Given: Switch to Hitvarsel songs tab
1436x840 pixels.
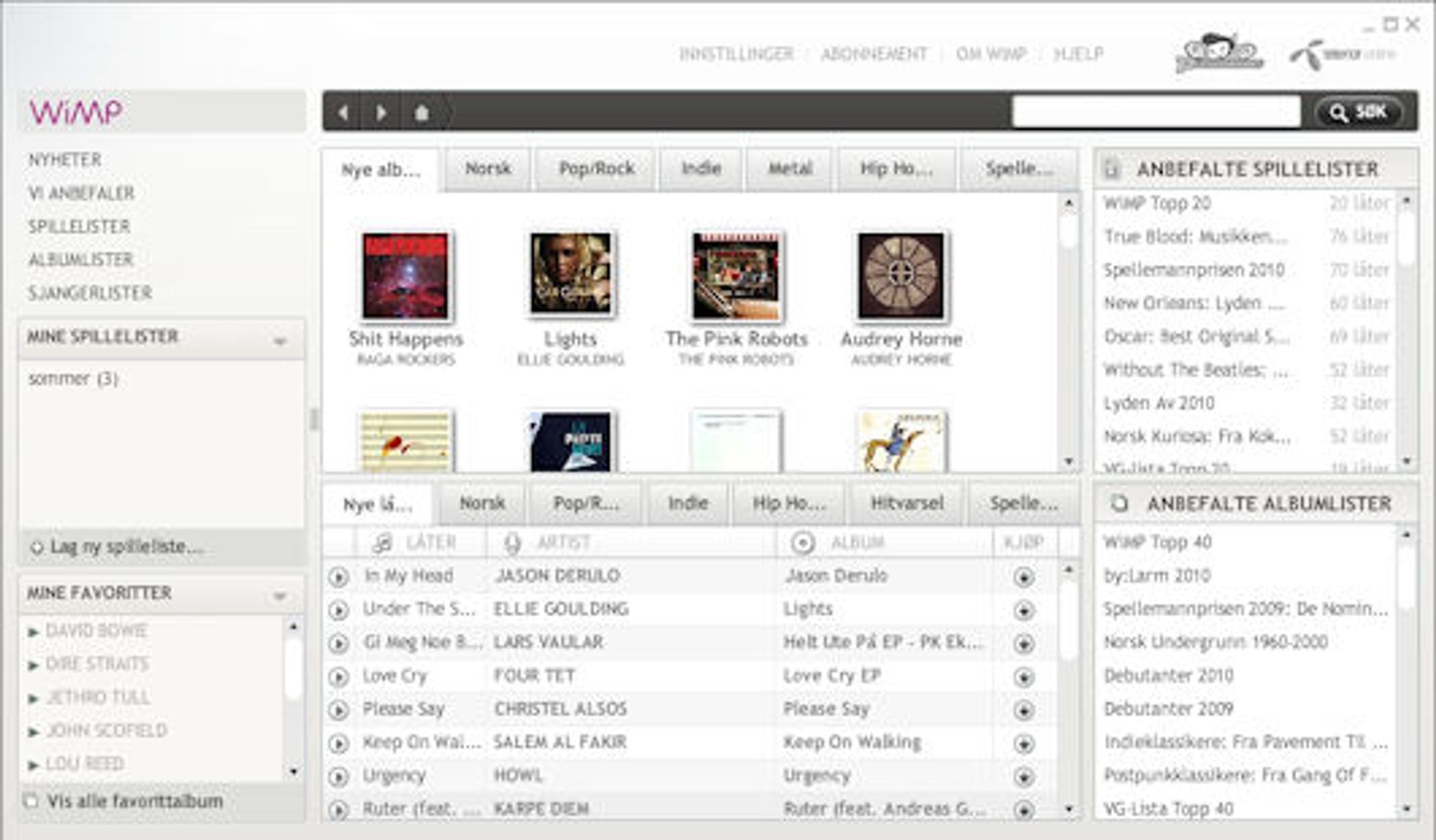Looking at the screenshot, I should pyautogui.click(x=907, y=504).
